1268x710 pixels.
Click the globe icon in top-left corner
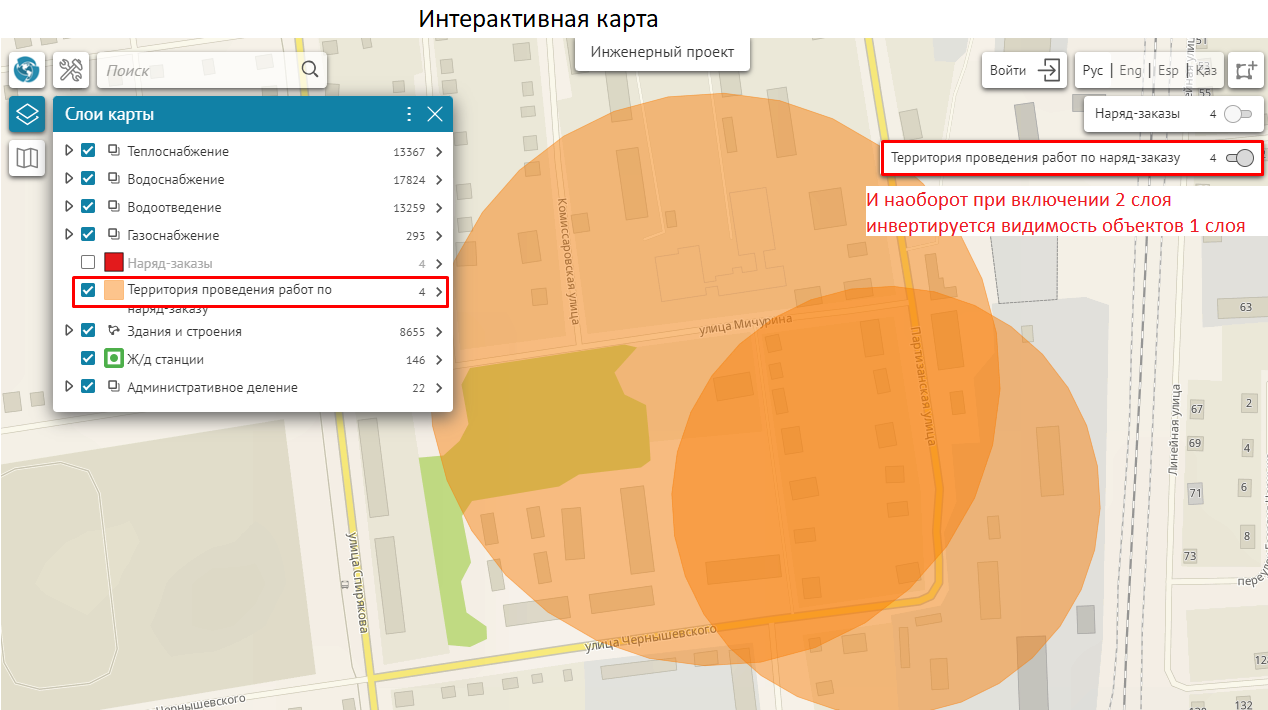point(27,70)
